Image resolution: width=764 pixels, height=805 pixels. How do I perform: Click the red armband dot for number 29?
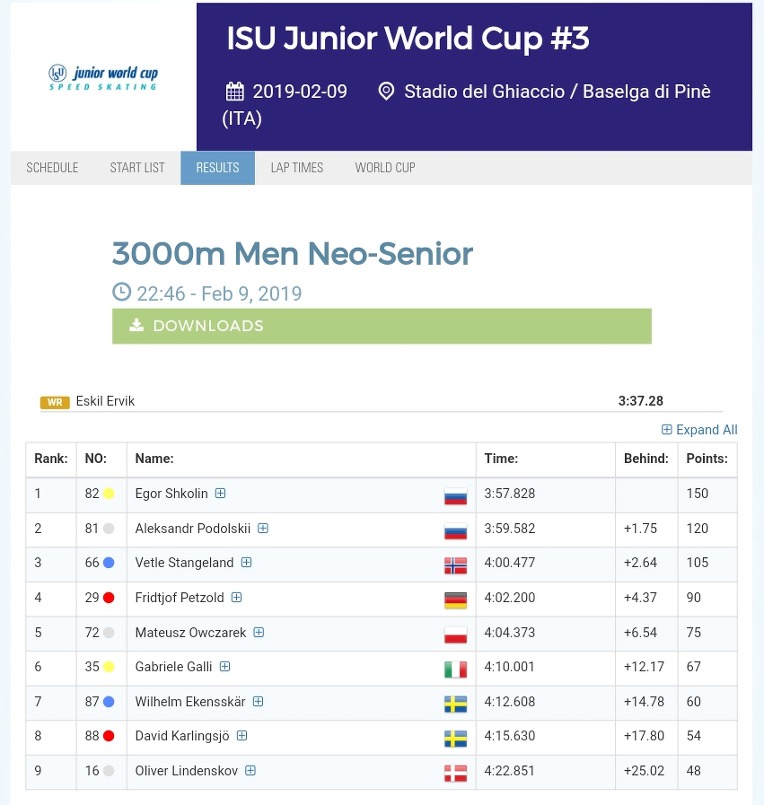click(x=108, y=598)
